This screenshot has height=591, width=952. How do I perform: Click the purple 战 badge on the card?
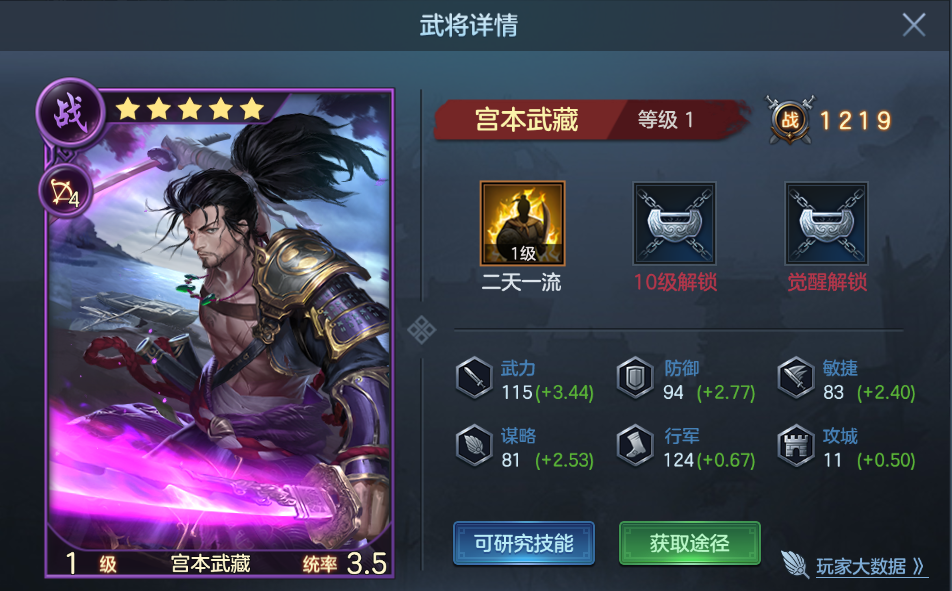coord(71,113)
